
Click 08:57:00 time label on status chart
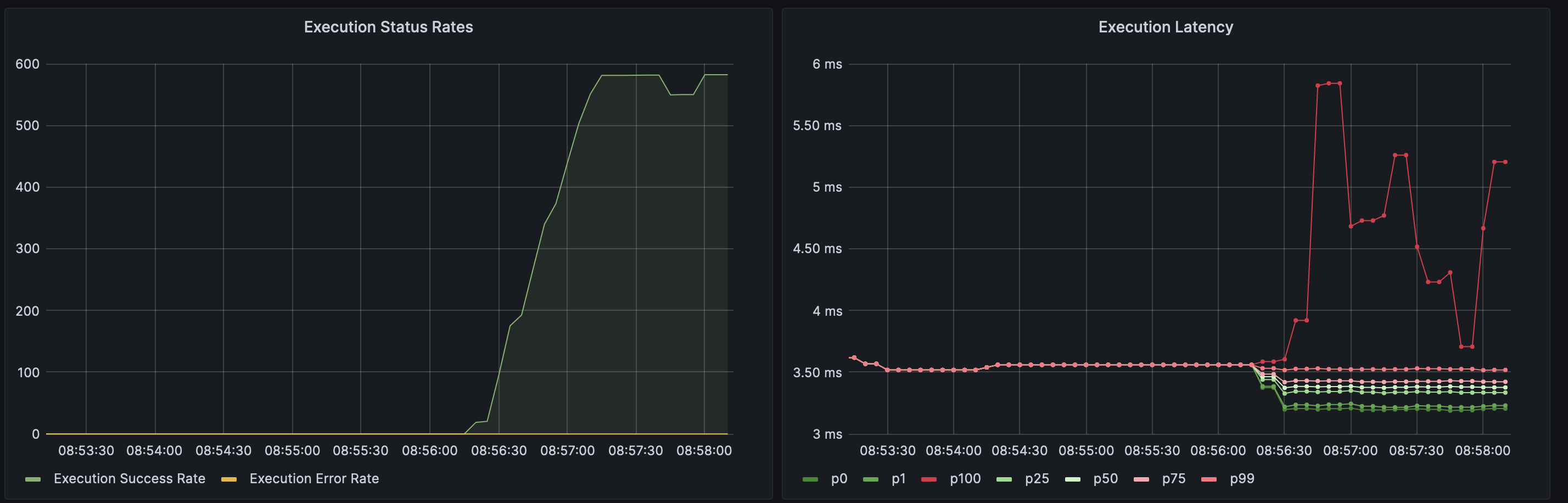tap(567, 451)
